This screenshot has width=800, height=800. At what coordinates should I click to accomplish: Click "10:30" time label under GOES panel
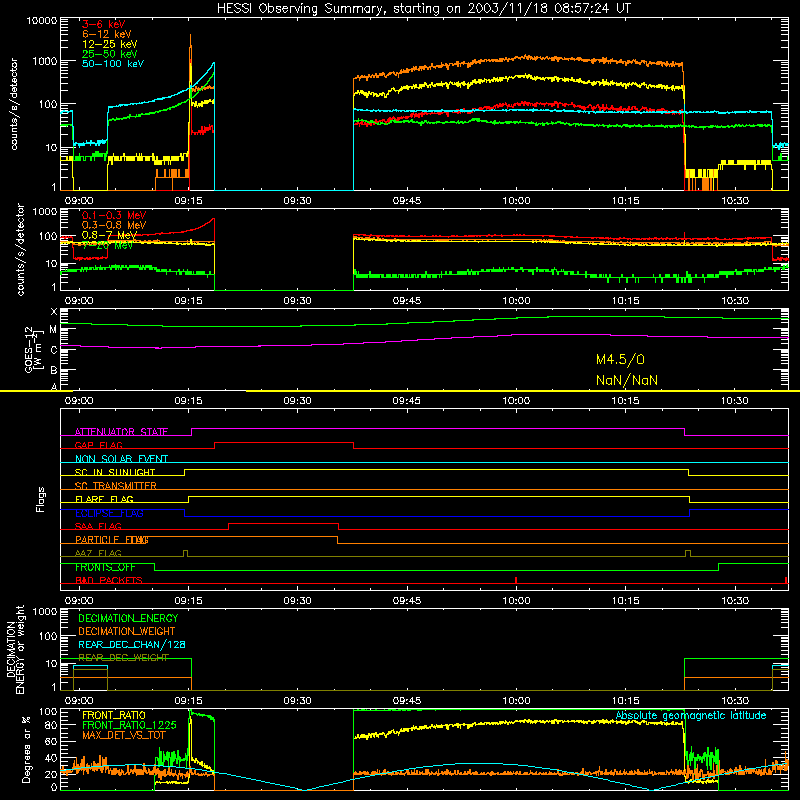(x=735, y=401)
